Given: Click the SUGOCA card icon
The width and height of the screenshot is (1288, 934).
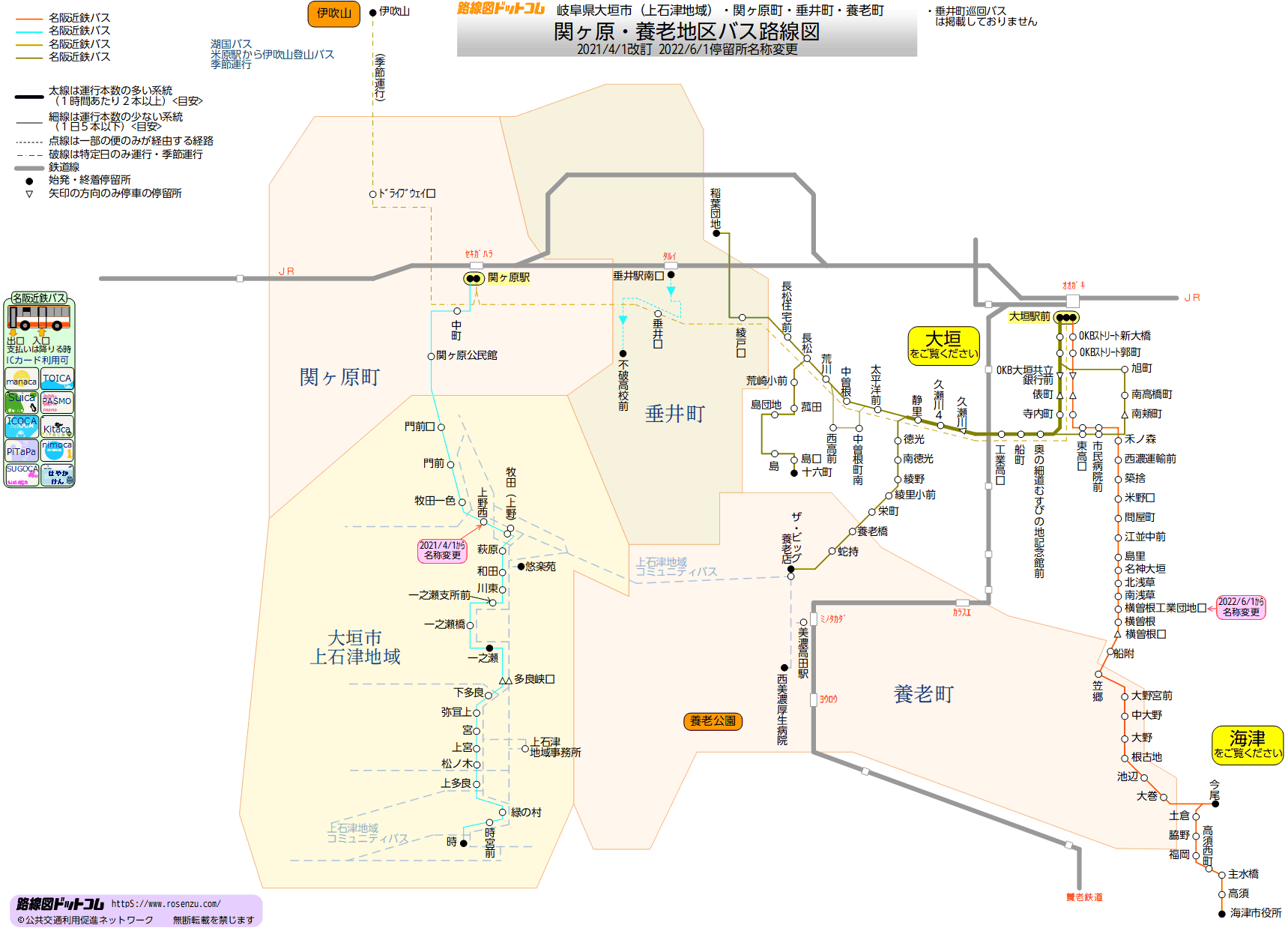Looking at the screenshot, I should [22, 474].
